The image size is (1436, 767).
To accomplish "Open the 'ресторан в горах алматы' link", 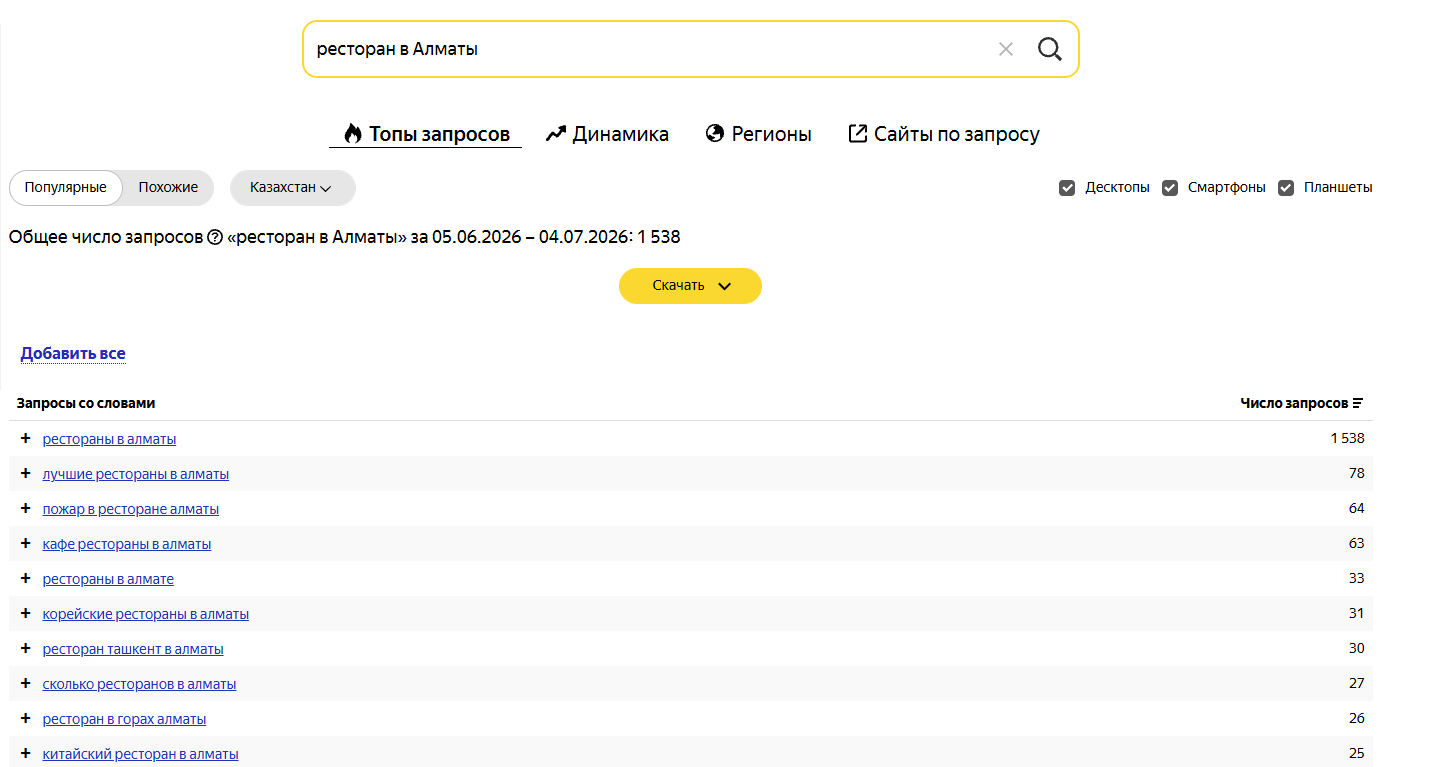I will [124, 719].
